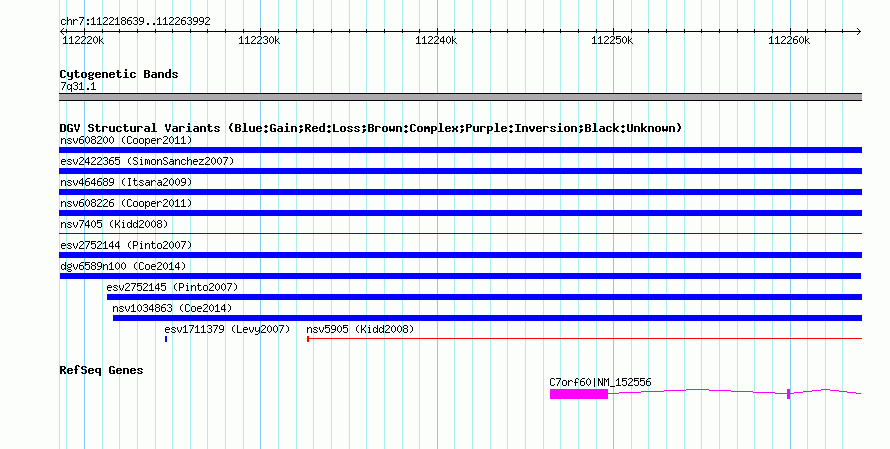Select the blue nsv608200 gain bar

[x=460, y=150]
